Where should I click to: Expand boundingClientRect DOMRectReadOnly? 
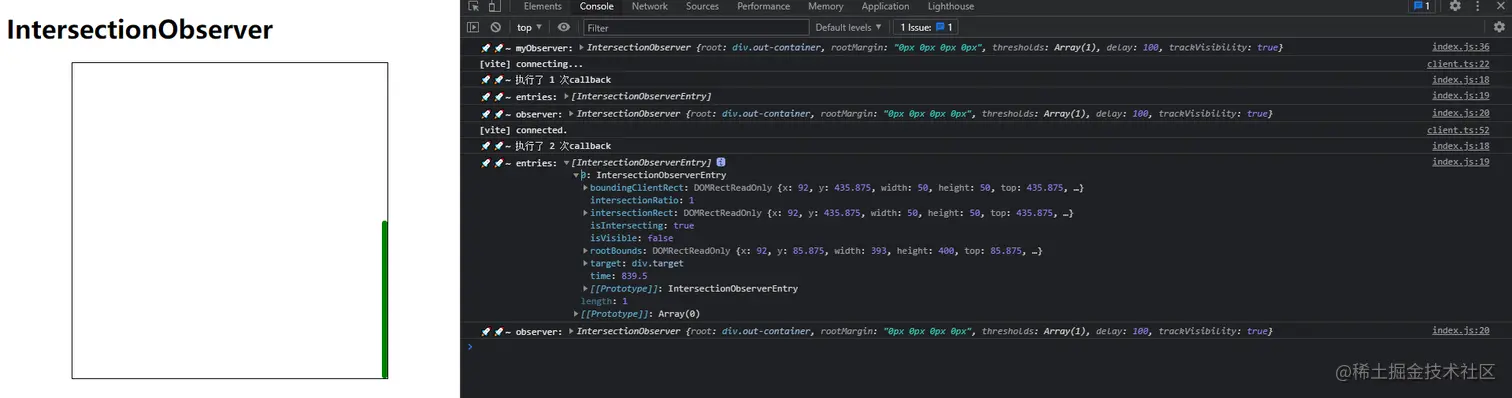pyautogui.click(x=586, y=187)
